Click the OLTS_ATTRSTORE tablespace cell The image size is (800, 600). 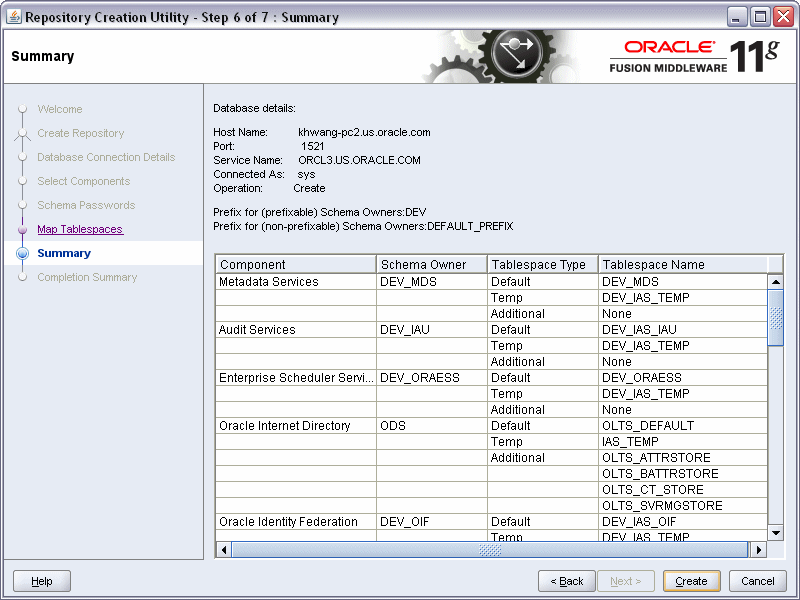coord(683,458)
